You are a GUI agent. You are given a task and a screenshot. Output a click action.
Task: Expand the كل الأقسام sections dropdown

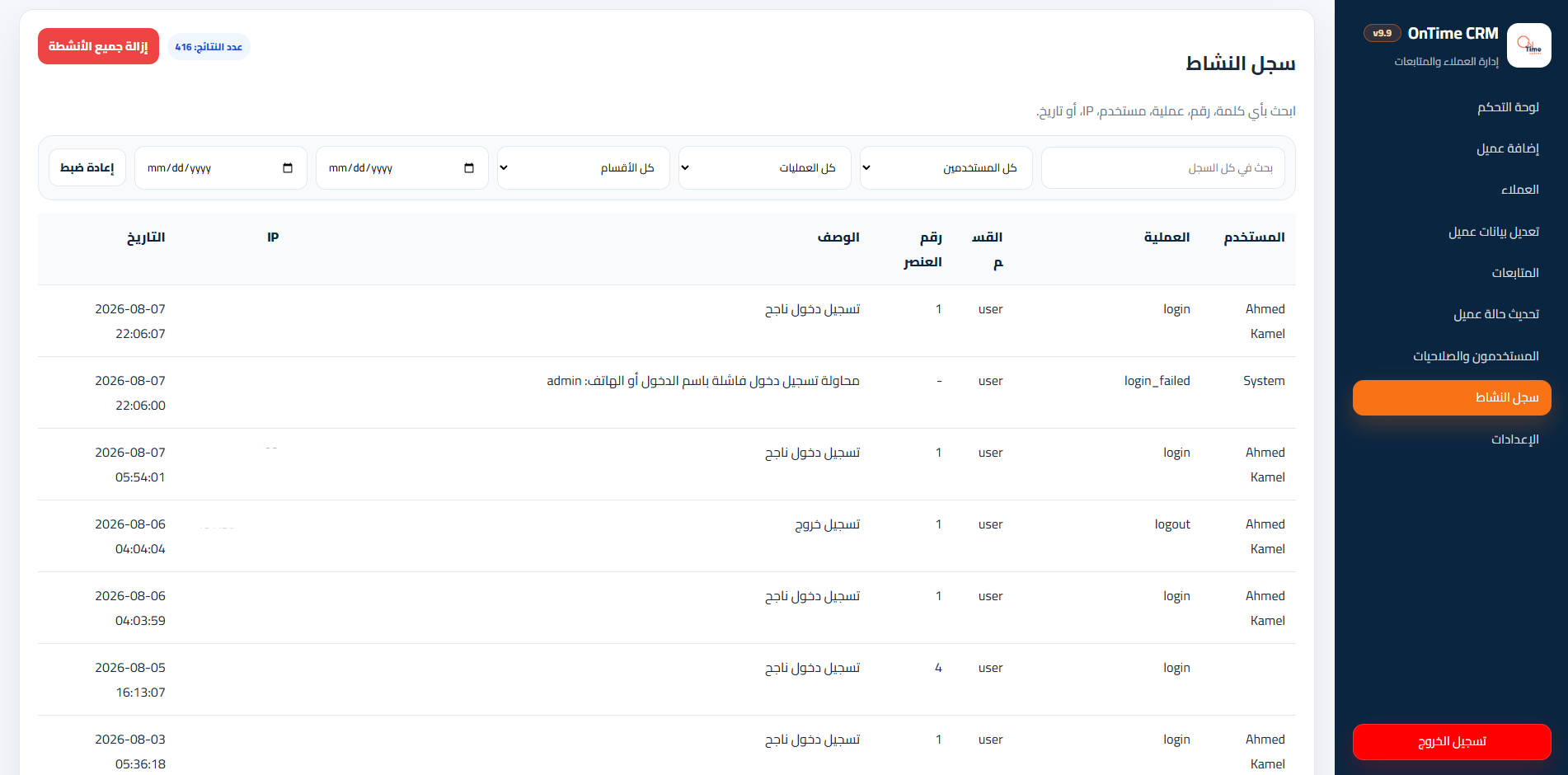point(584,168)
